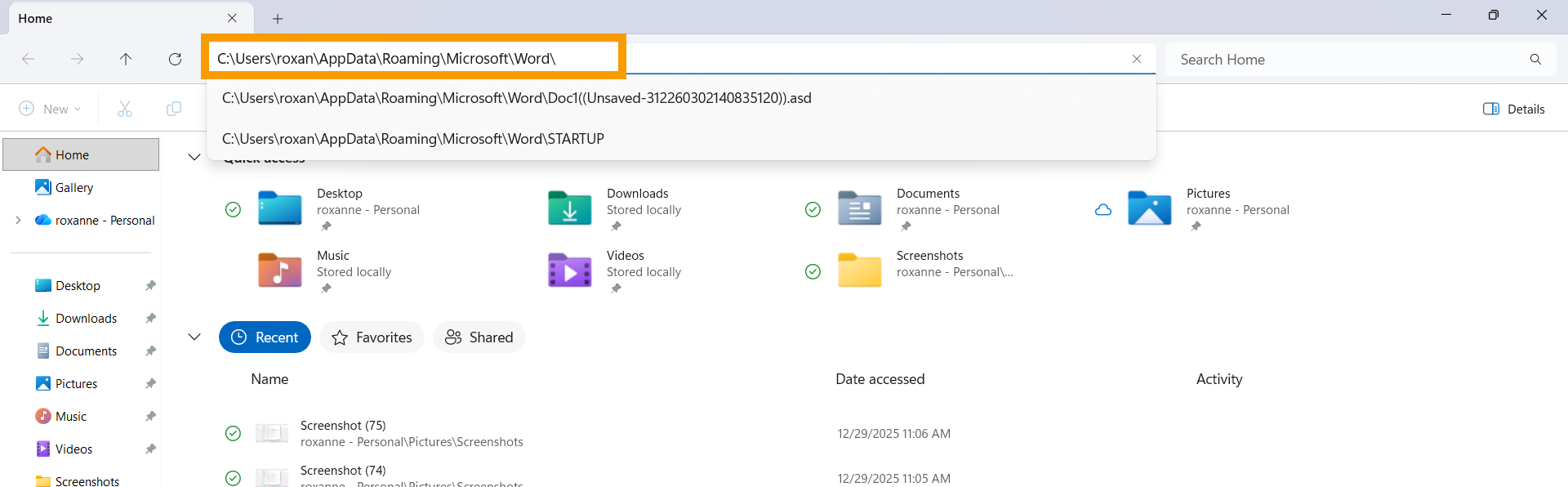The height and width of the screenshot is (487, 1568).
Task: Click the Cut scissors icon
Action: pos(125,109)
